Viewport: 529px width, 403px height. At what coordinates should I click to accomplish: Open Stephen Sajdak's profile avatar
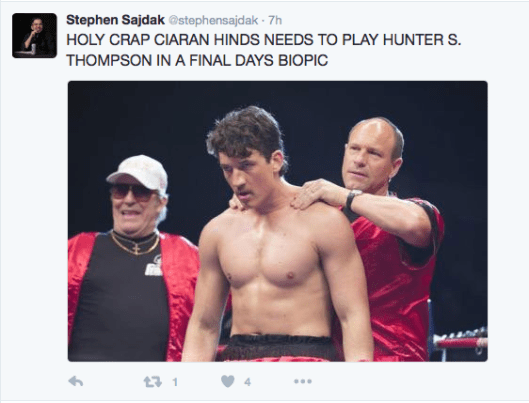click(34, 35)
